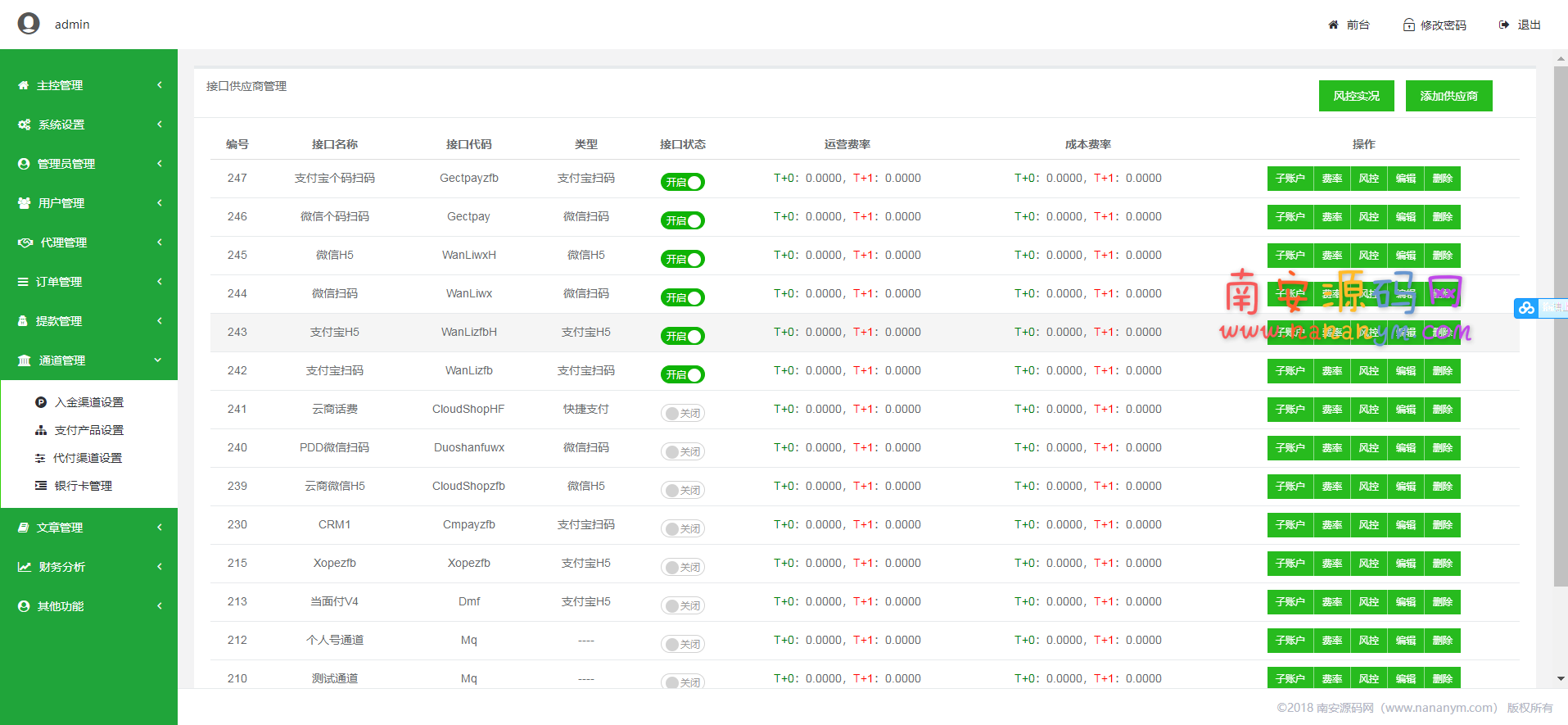Click the 添加供应商 button
The image size is (1568, 725).
pos(1448,96)
